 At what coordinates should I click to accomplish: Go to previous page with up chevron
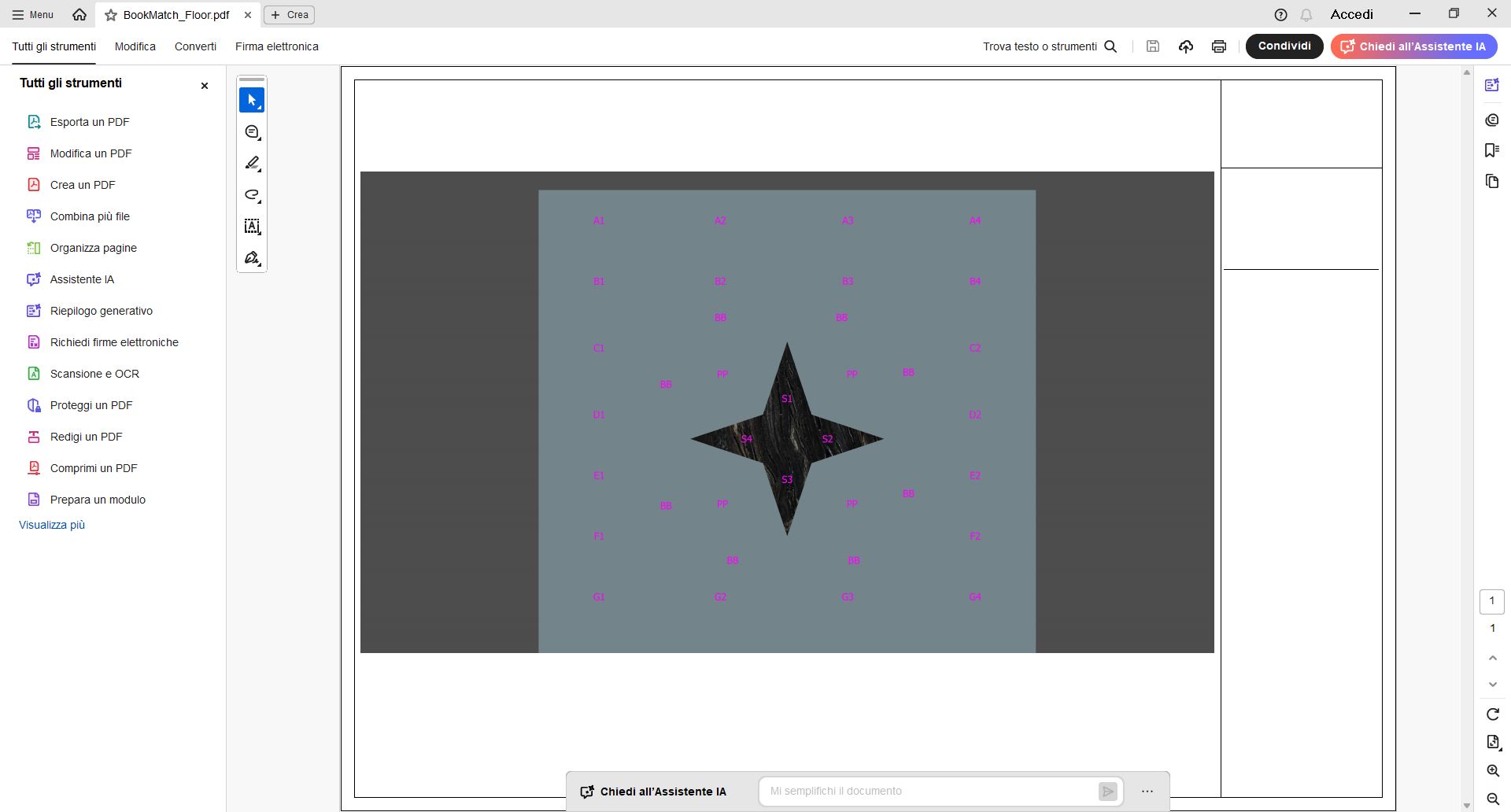[x=1493, y=658]
